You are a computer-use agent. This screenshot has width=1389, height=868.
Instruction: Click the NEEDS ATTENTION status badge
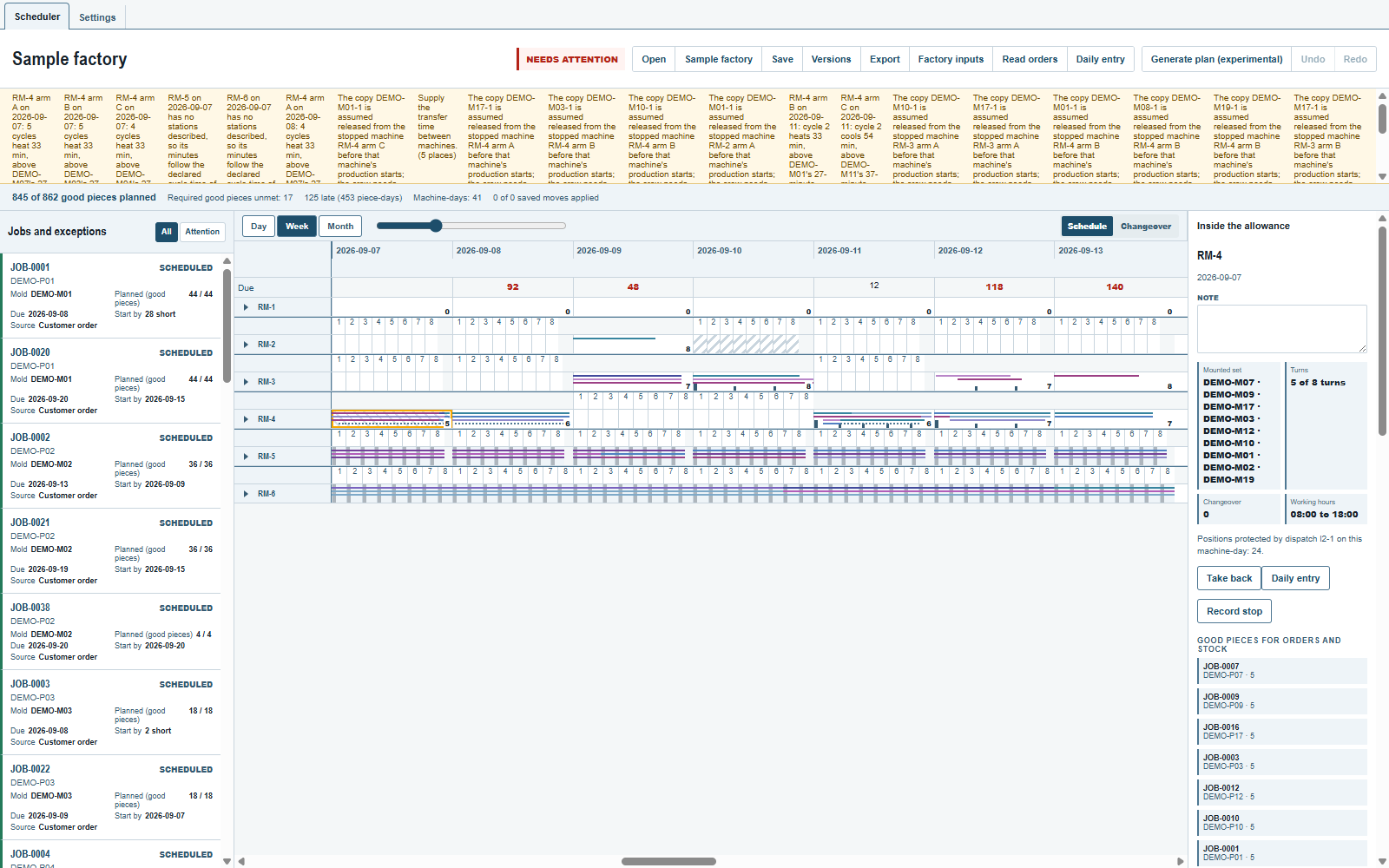[x=571, y=59]
